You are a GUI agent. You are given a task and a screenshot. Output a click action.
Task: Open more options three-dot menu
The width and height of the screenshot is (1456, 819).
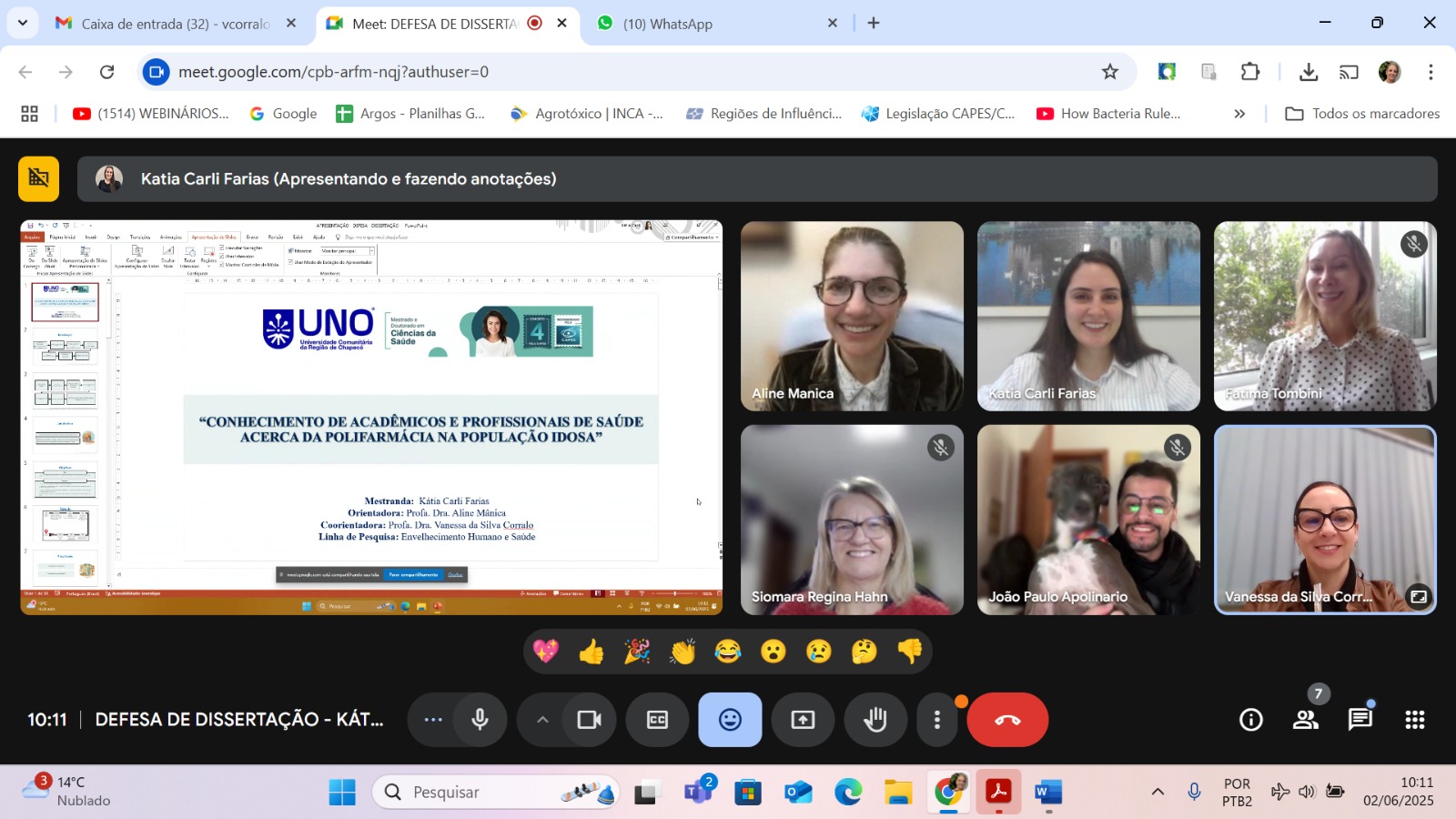pos(936,720)
